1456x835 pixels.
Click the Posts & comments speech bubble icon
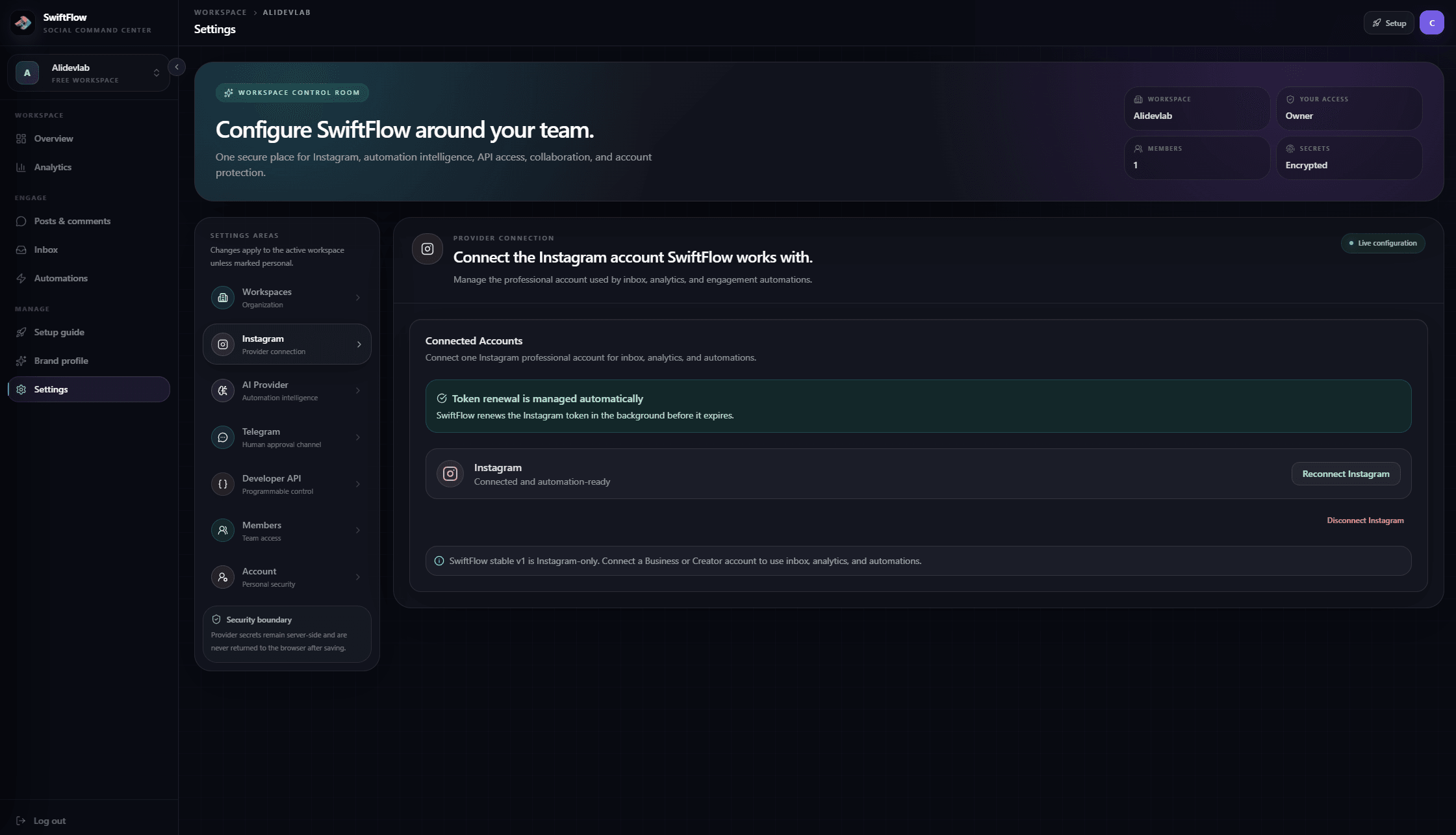tap(21, 221)
